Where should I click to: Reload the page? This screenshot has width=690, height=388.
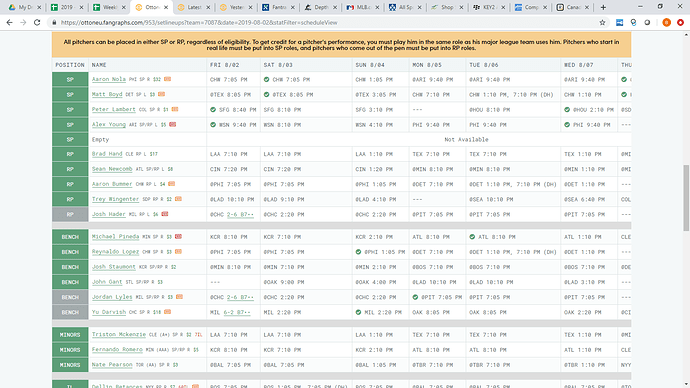coord(37,22)
